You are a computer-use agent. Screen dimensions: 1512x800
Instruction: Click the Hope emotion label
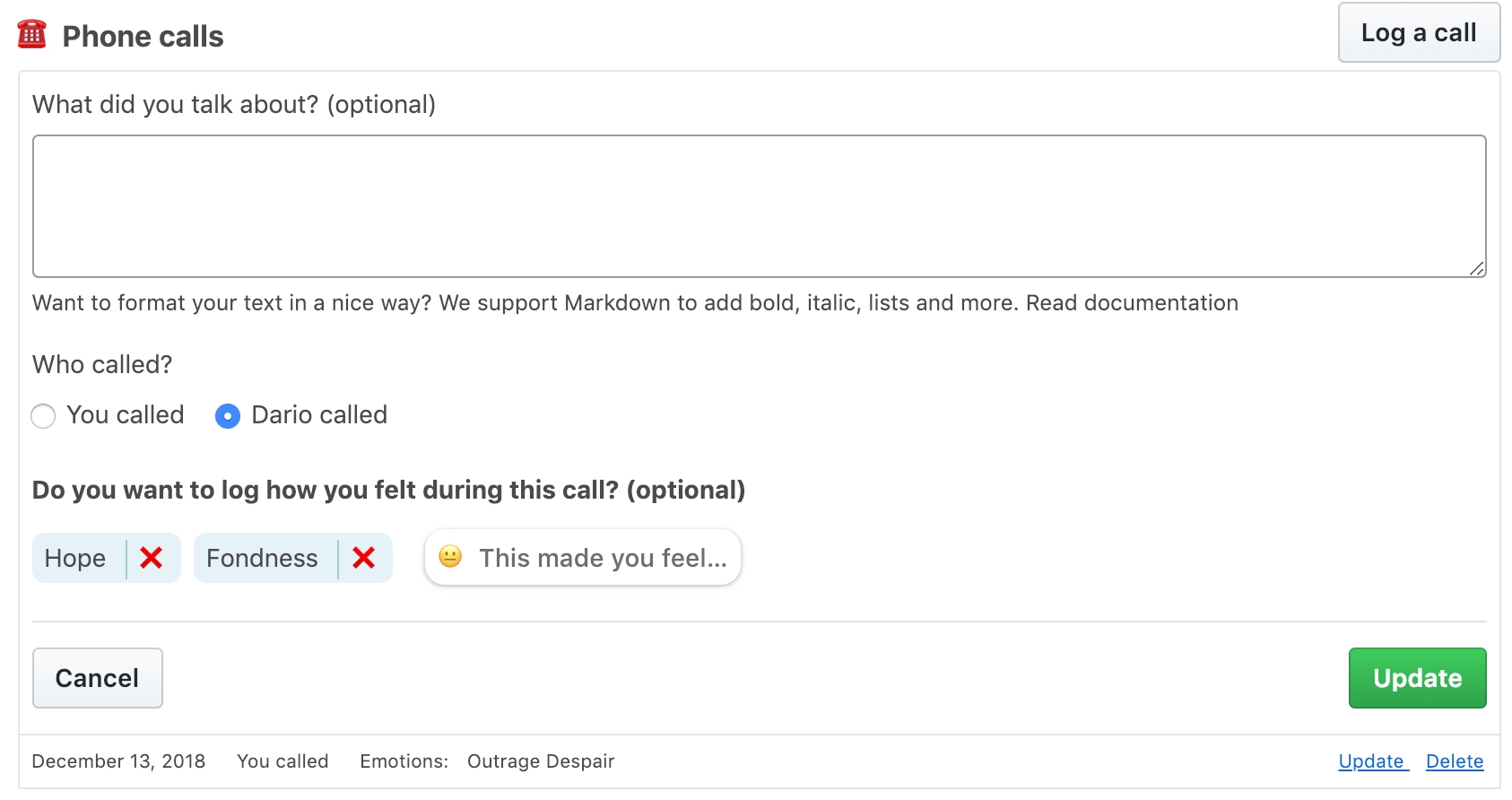75,558
